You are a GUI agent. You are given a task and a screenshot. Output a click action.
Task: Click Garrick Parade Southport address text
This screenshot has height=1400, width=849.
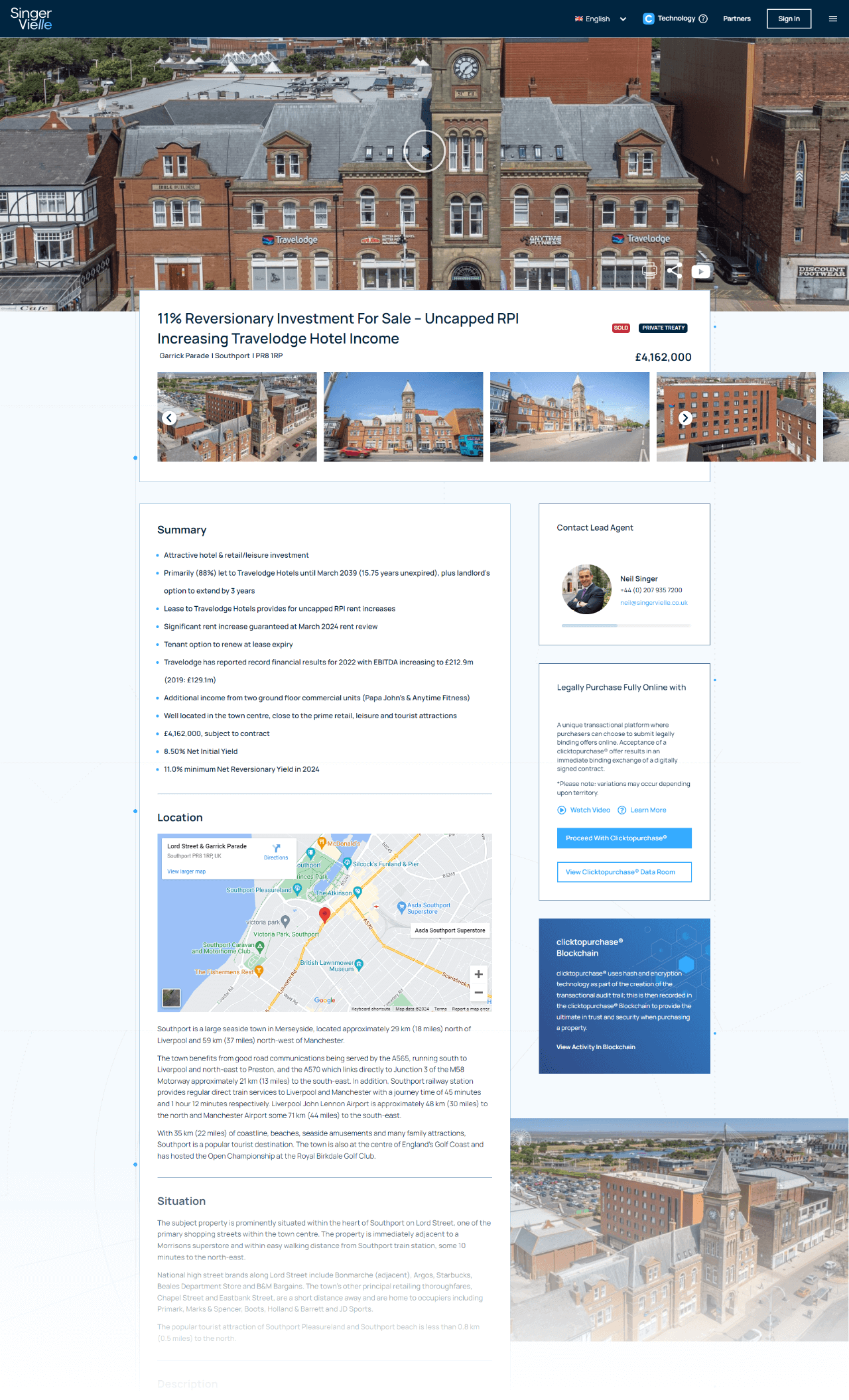point(221,356)
